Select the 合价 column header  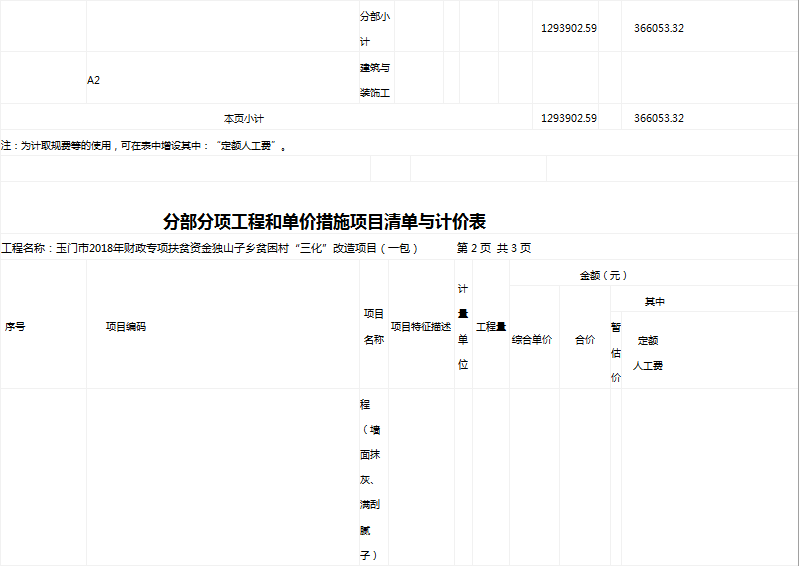point(584,340)
